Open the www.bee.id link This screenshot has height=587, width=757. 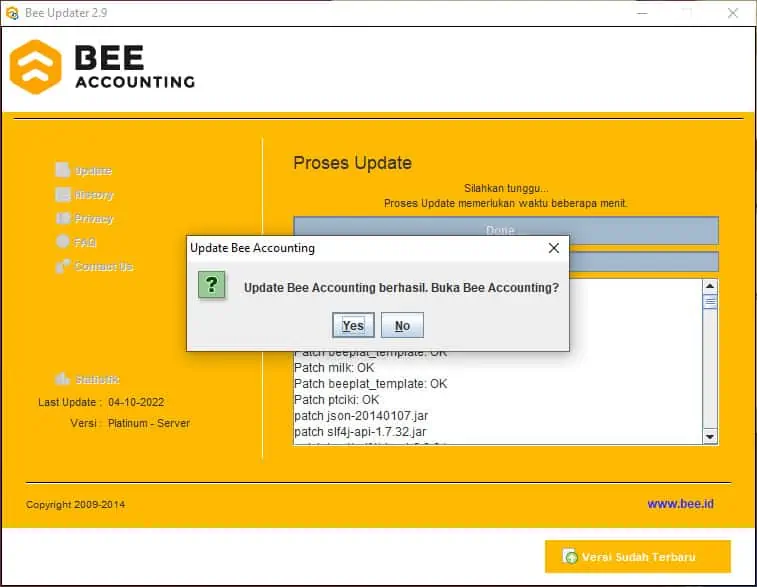[680, 504]
